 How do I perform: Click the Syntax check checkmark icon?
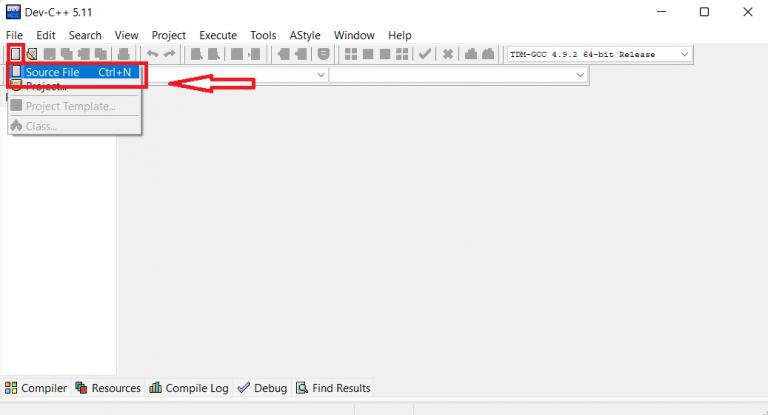(425, 54)
